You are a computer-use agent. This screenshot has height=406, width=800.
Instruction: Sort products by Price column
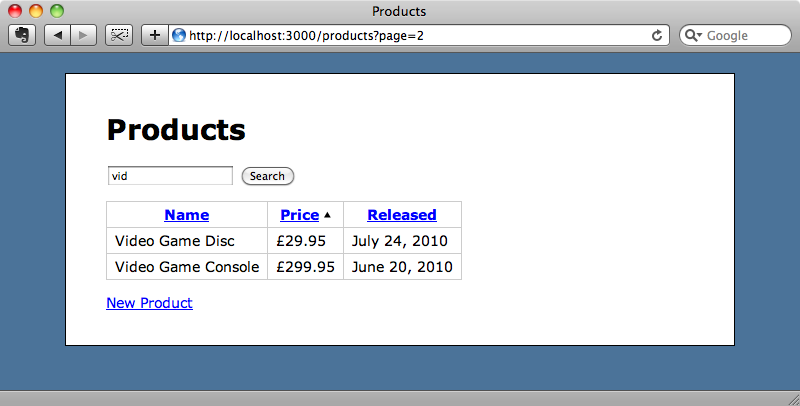pyautogui.click(x=299, y=215)
